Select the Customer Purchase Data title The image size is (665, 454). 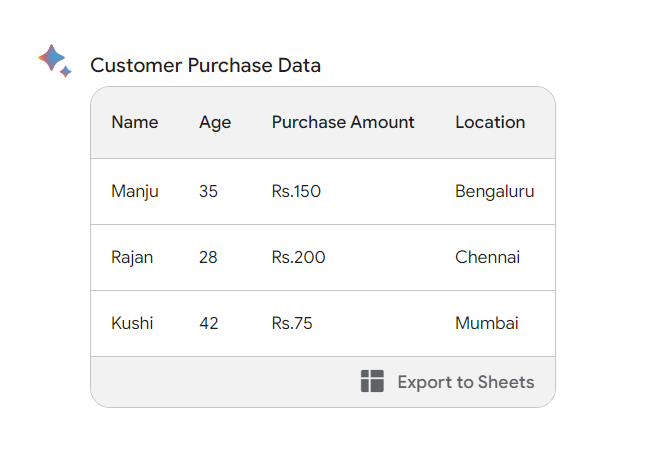[x=205, y=66]
